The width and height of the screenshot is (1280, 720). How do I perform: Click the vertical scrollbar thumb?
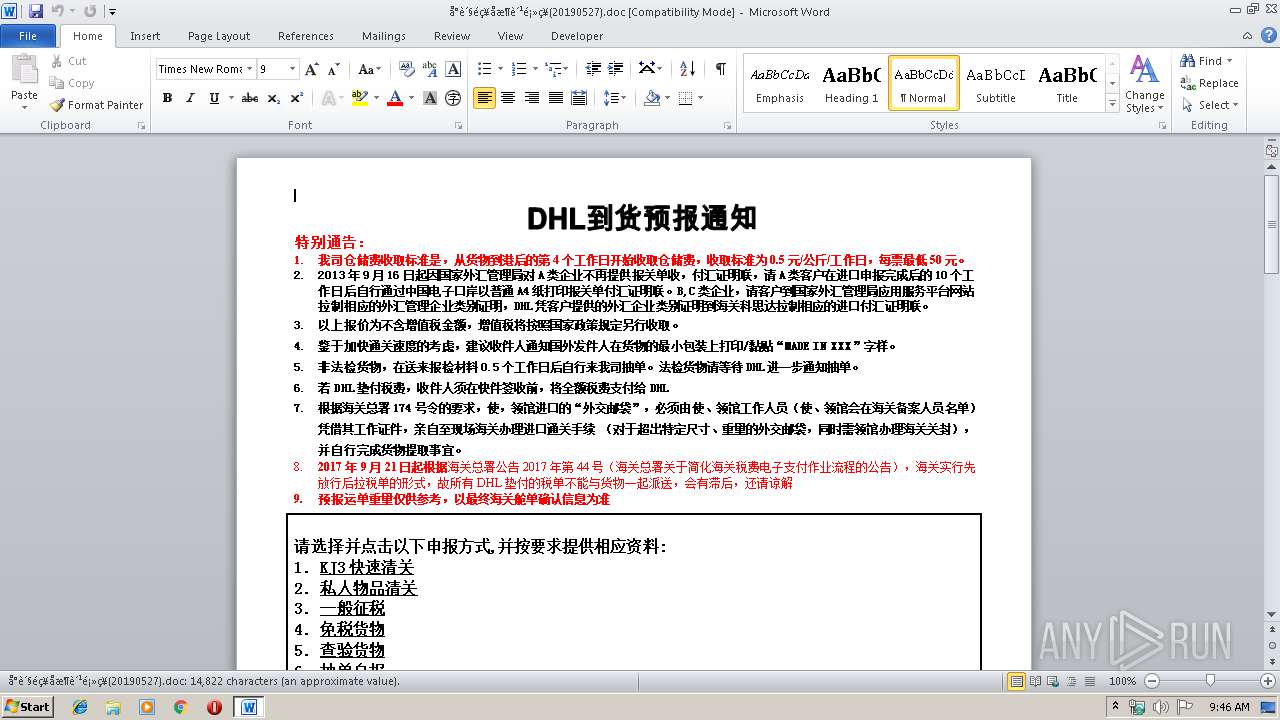point(1271,225)
